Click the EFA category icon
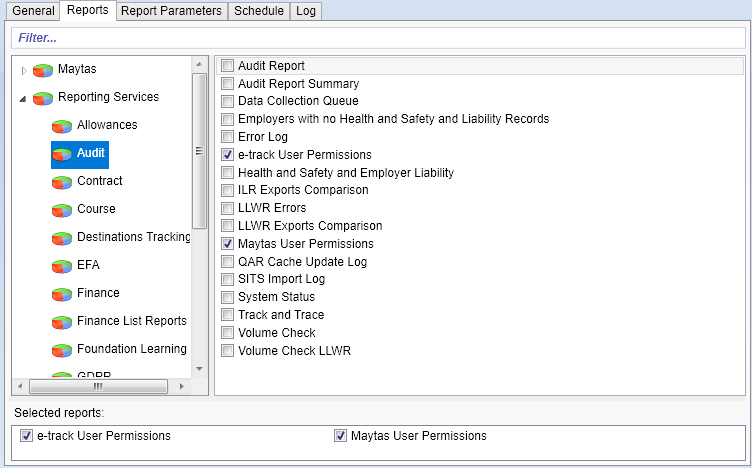The width and height of the screenshot is (752, 468). 62,266
